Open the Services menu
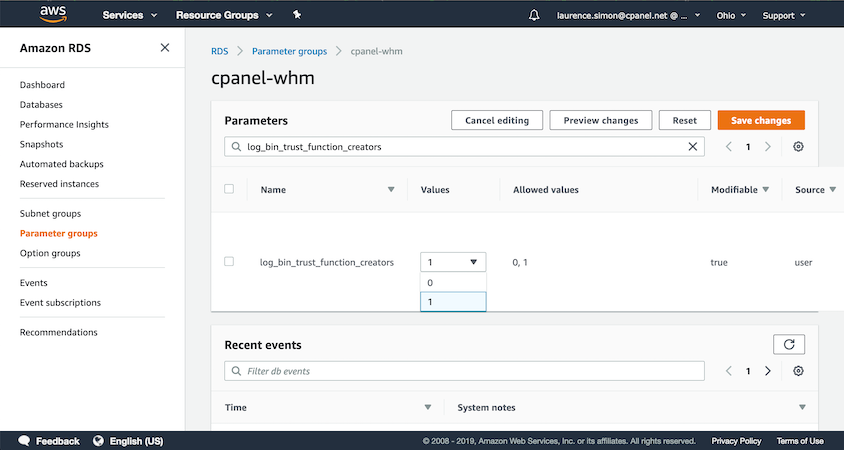This screenshot has width=844, height=450. (x=130, y=16)
